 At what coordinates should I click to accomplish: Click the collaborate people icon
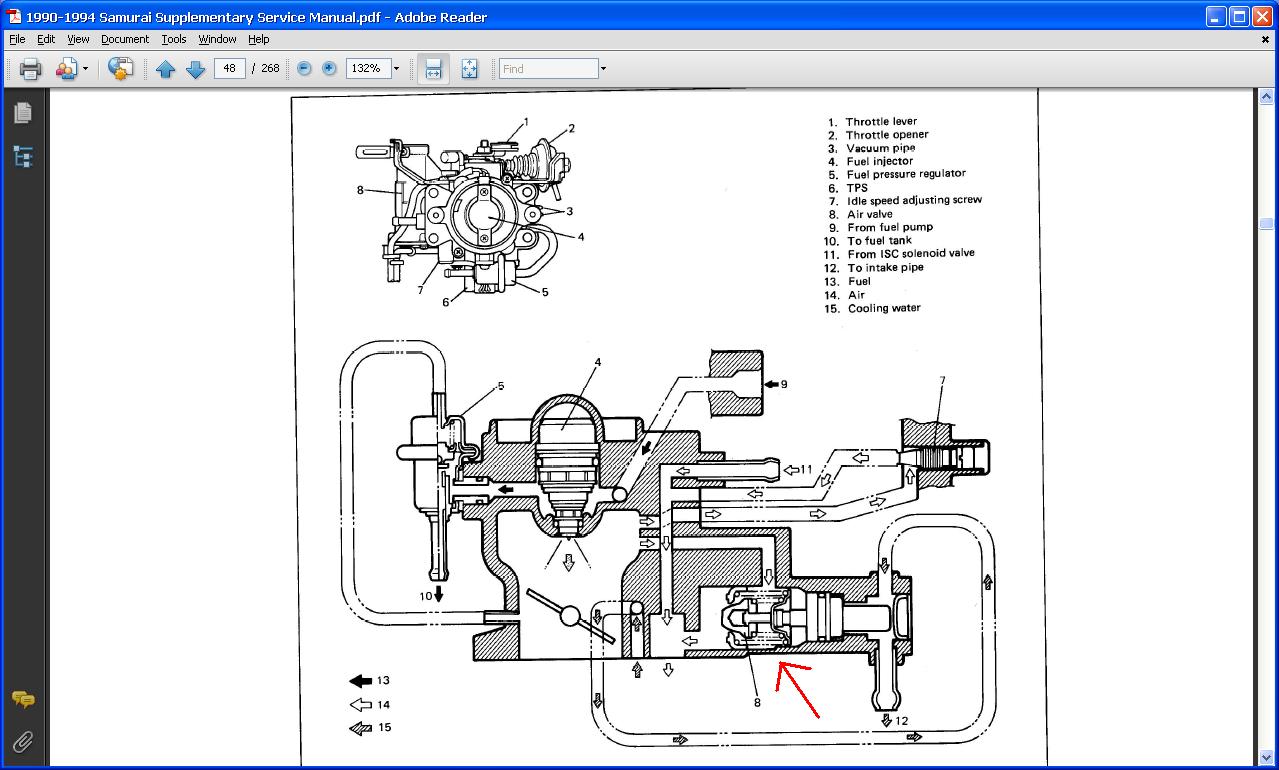pyautogui.click(x=66, y=69)
